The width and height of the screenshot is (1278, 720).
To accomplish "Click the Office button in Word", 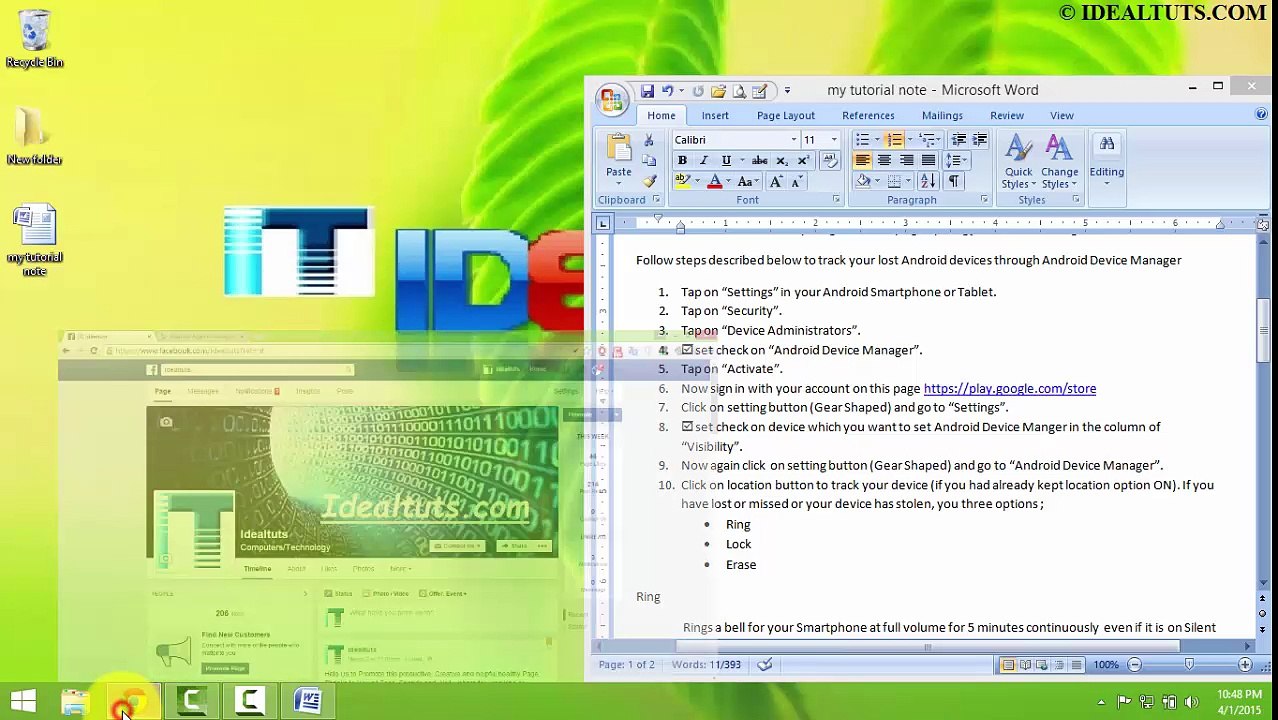I will tap(611, 98).
